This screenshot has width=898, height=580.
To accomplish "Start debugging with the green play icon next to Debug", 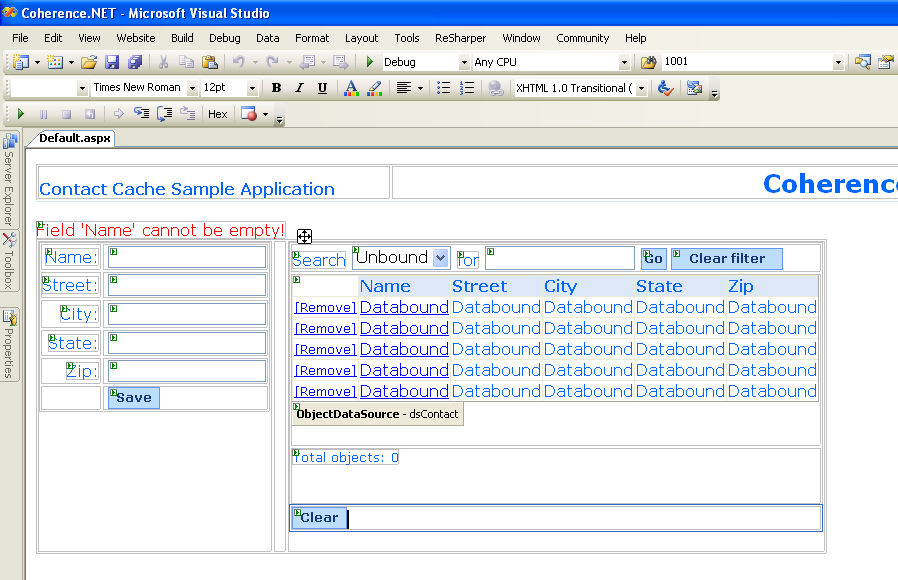I will tap(369, 62).
